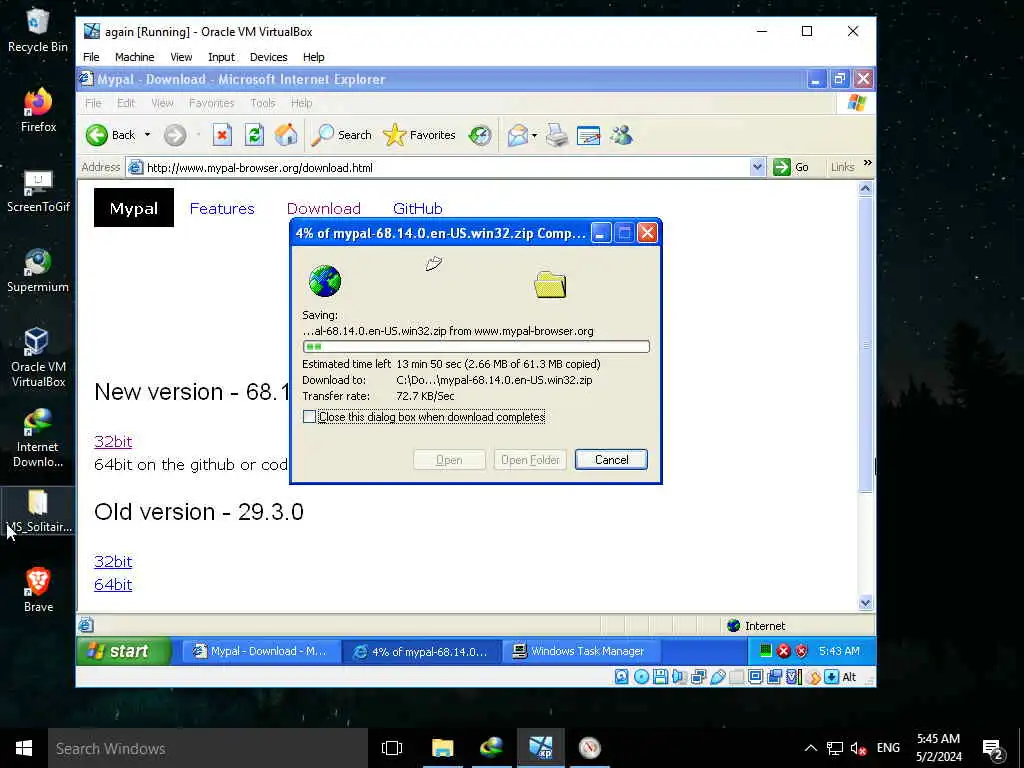The image size is (1024, 768).
Task: Follow the GitHub link on Mypal page
Action: (x=417, y=208)
